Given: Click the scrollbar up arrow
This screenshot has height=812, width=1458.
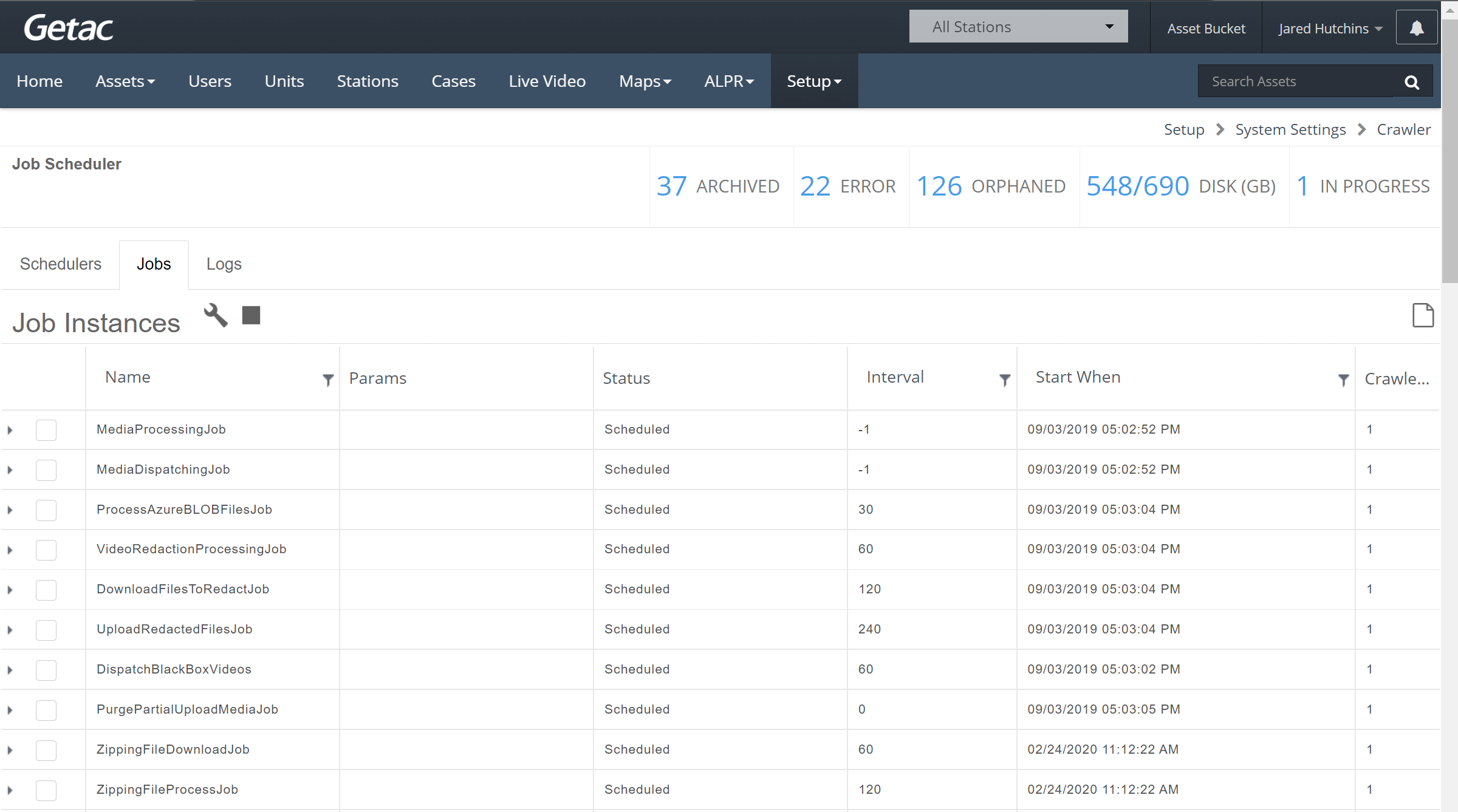Looking at the screenshot, I should pos(1449,10).
